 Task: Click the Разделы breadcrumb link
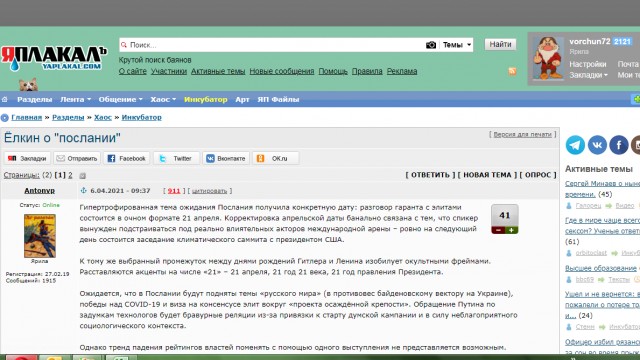click(x=68, y=117)
